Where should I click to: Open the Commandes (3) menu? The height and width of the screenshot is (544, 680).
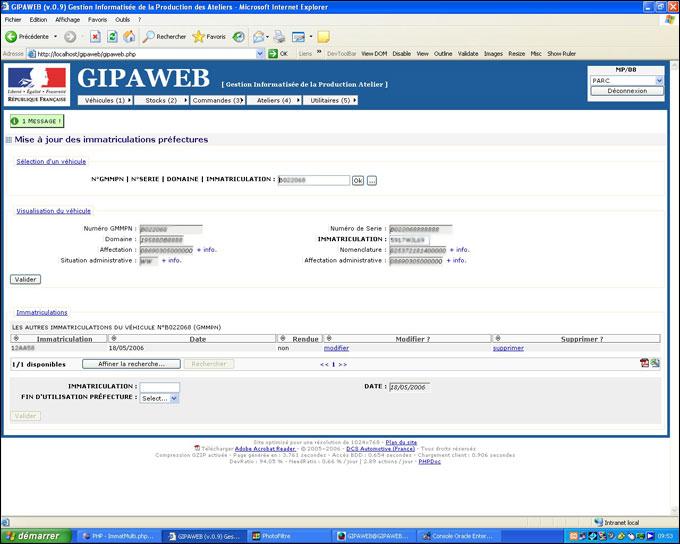pos(217,100)
